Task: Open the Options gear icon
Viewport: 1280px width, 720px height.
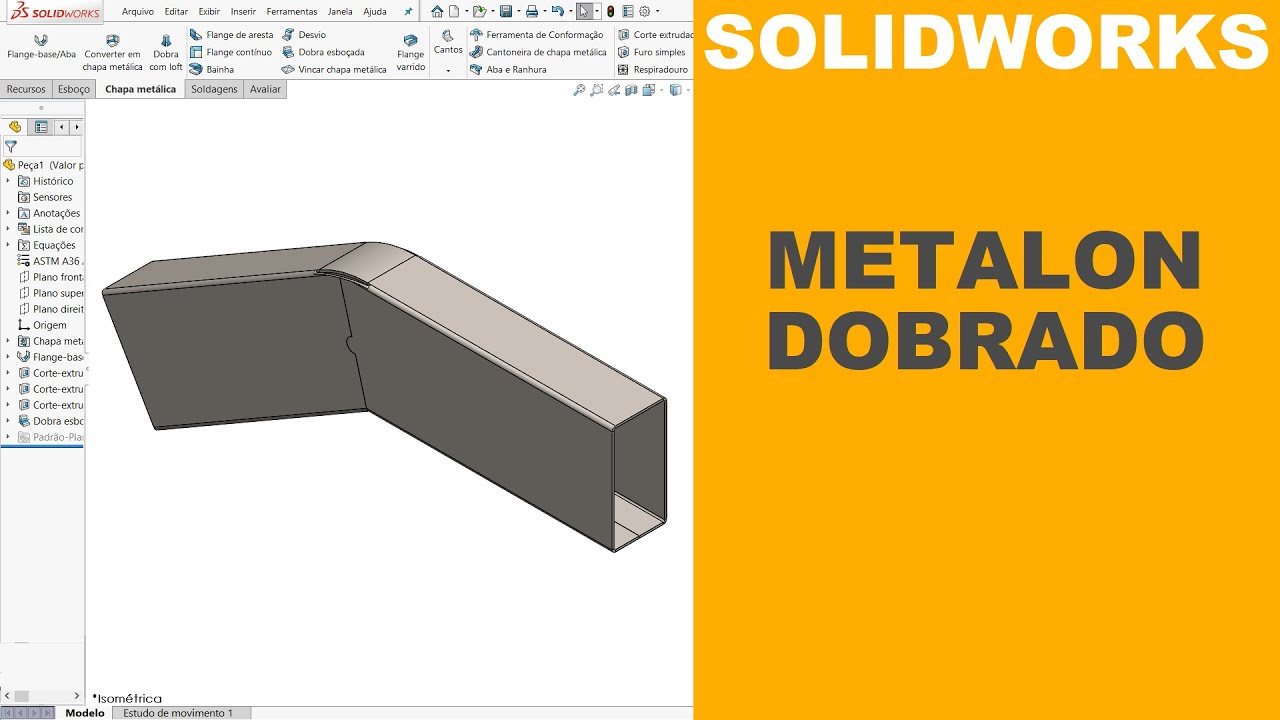Action: 644,12
